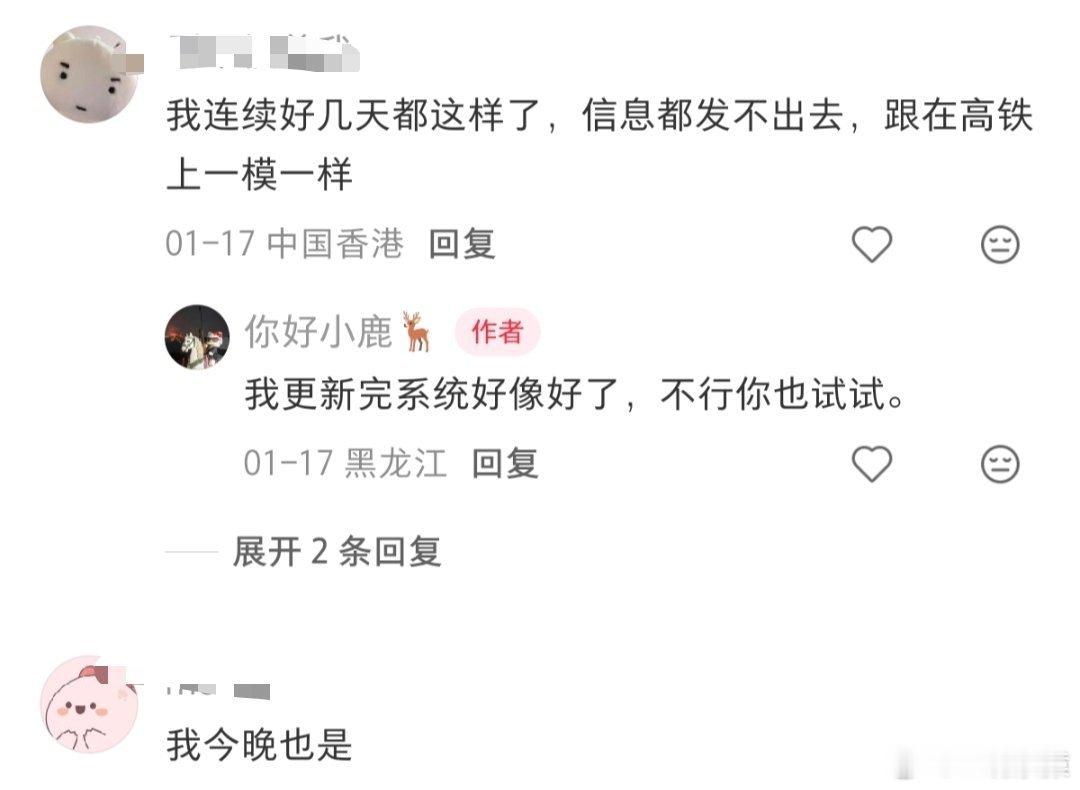Screen dimensions: 1080x790
Task: Like the author's reply about system update
Action: pyautogui.click(x=872, y=464)
